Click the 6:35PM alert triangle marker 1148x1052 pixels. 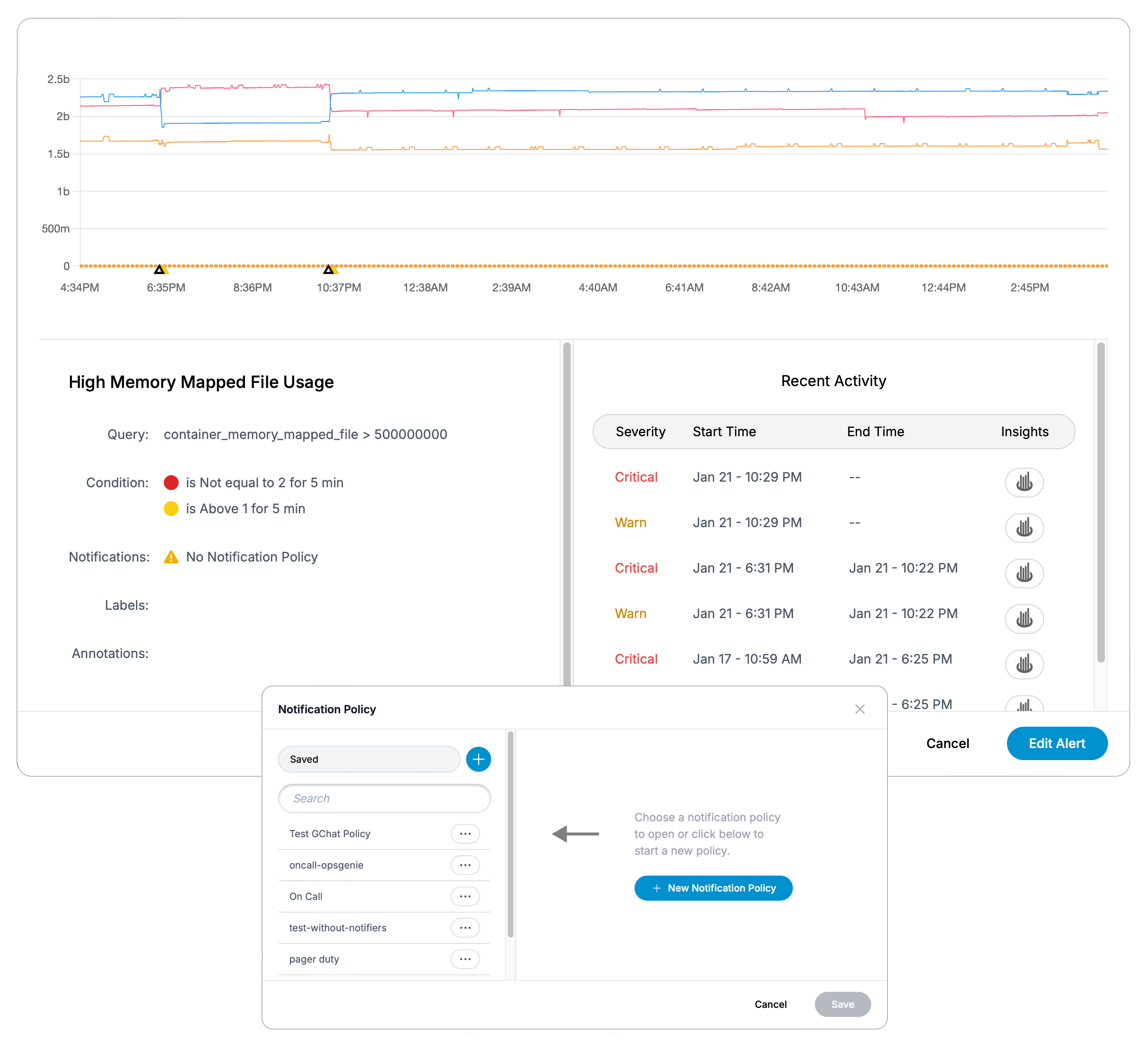coord(160,269)
